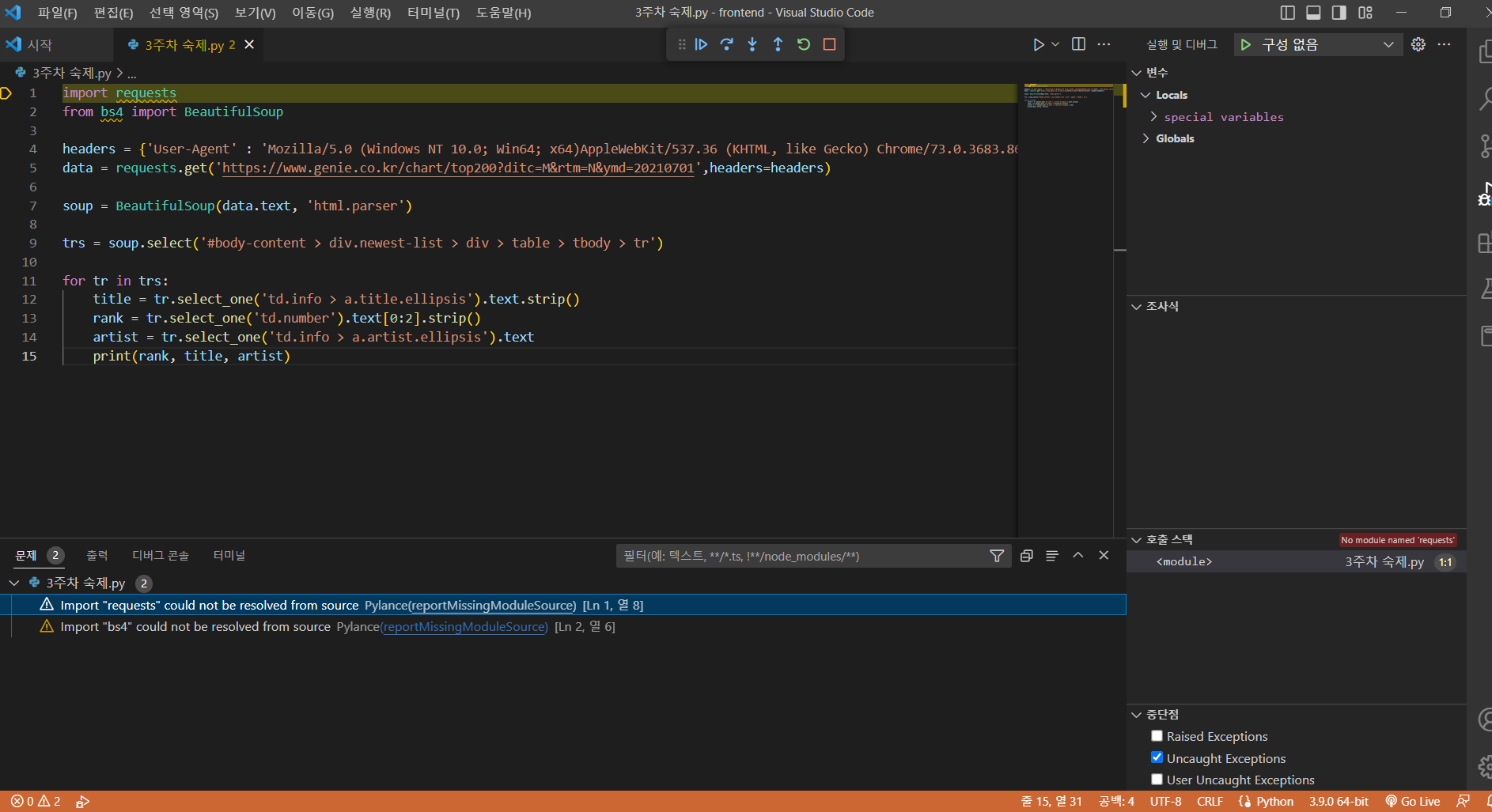
Task: Click the VS Code logo in the title bar
Action: tap(13, 13)
